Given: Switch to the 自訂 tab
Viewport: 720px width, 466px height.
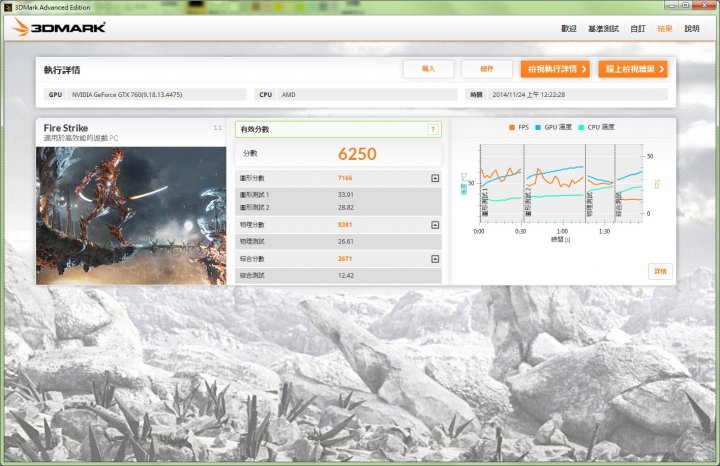Looking at the screenshot, I should point(638,28).
